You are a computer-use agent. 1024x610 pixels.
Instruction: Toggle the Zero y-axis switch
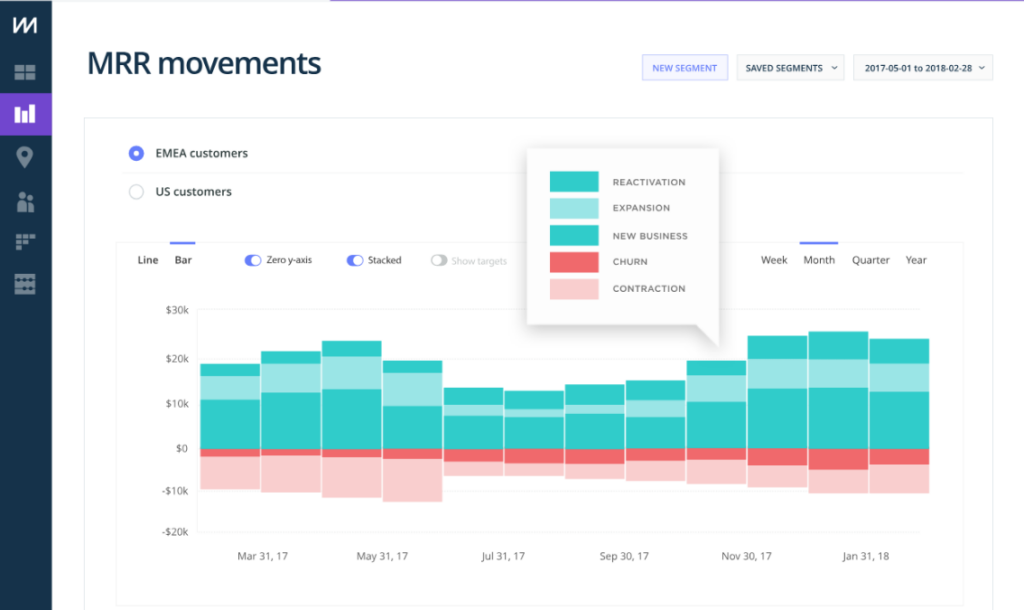(253, 261)
